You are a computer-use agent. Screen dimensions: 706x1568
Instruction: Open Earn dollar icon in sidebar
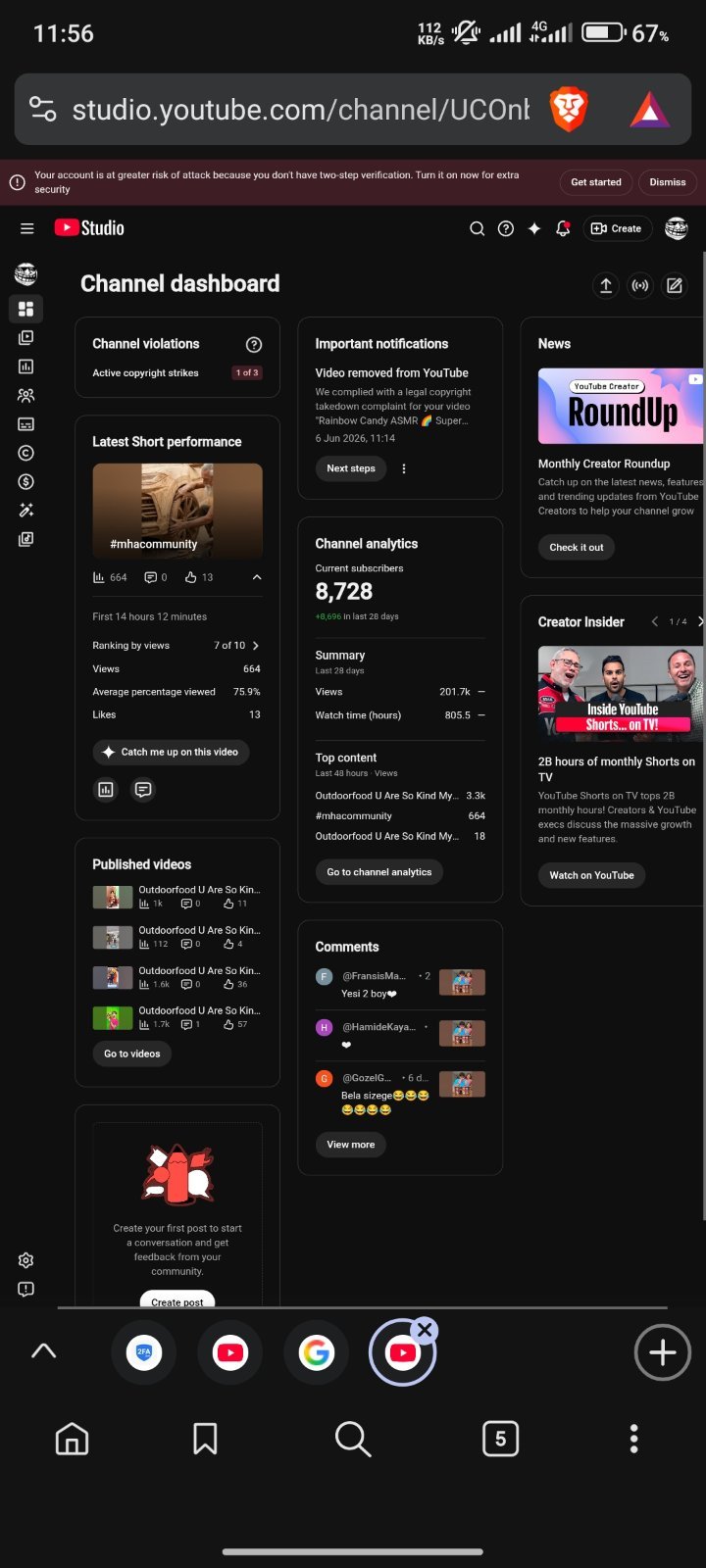(26, 481)
